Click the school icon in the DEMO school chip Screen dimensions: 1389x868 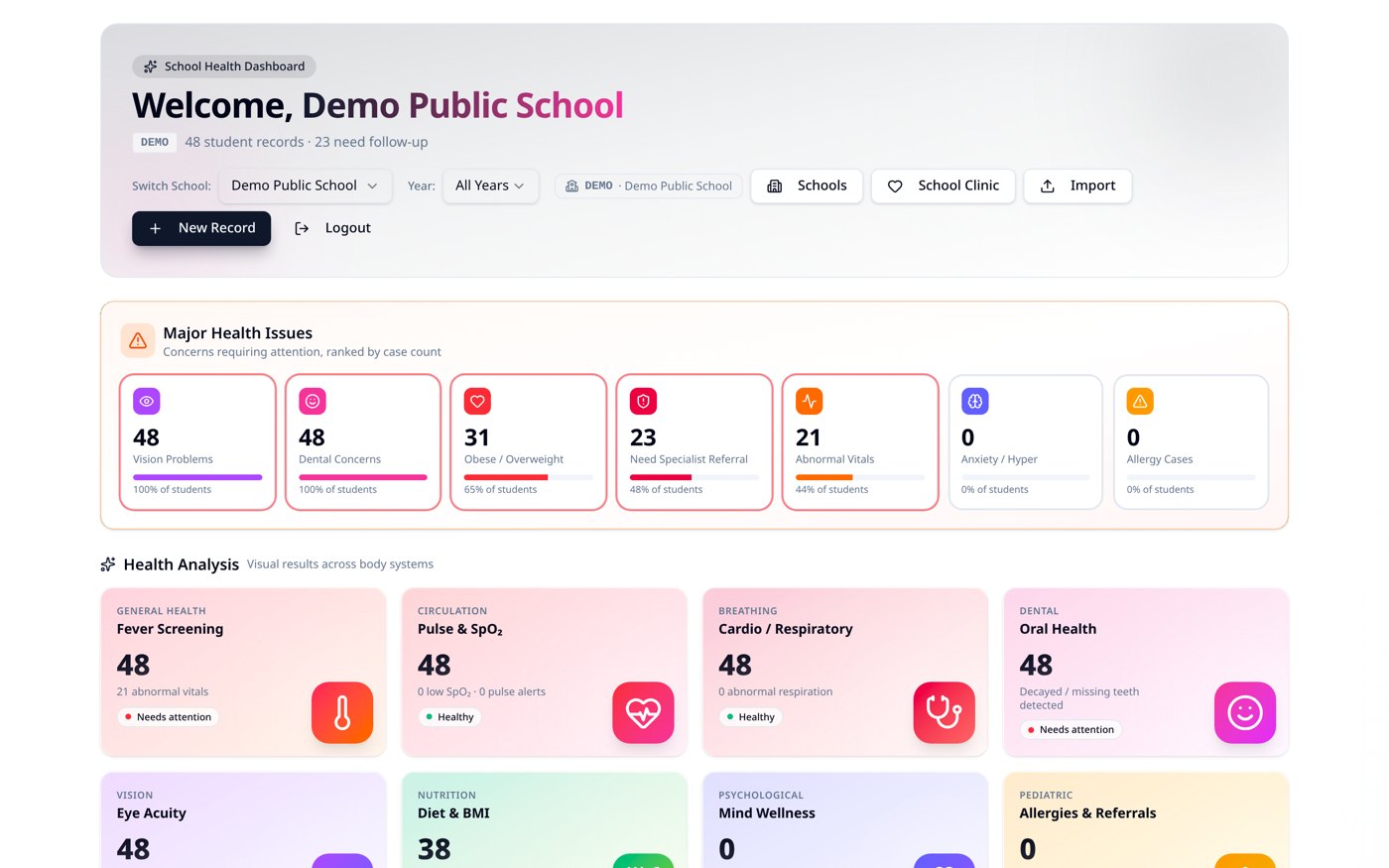pyautogui.click(x=571, y=186)
